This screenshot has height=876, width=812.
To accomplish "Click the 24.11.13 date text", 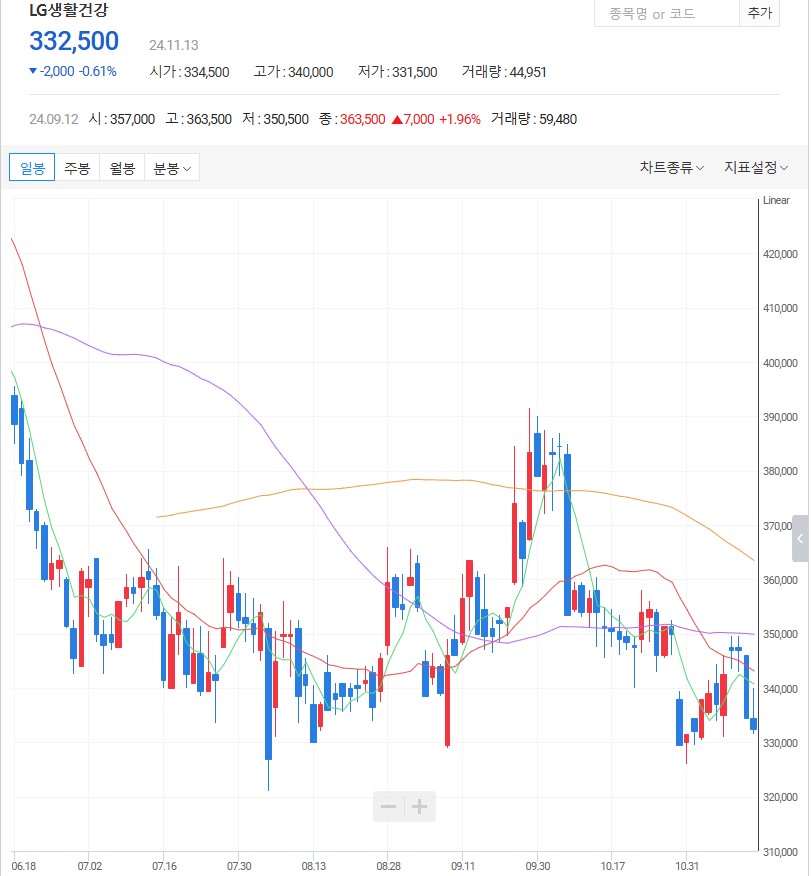I will pyautogui.click(x=174, y=45).
